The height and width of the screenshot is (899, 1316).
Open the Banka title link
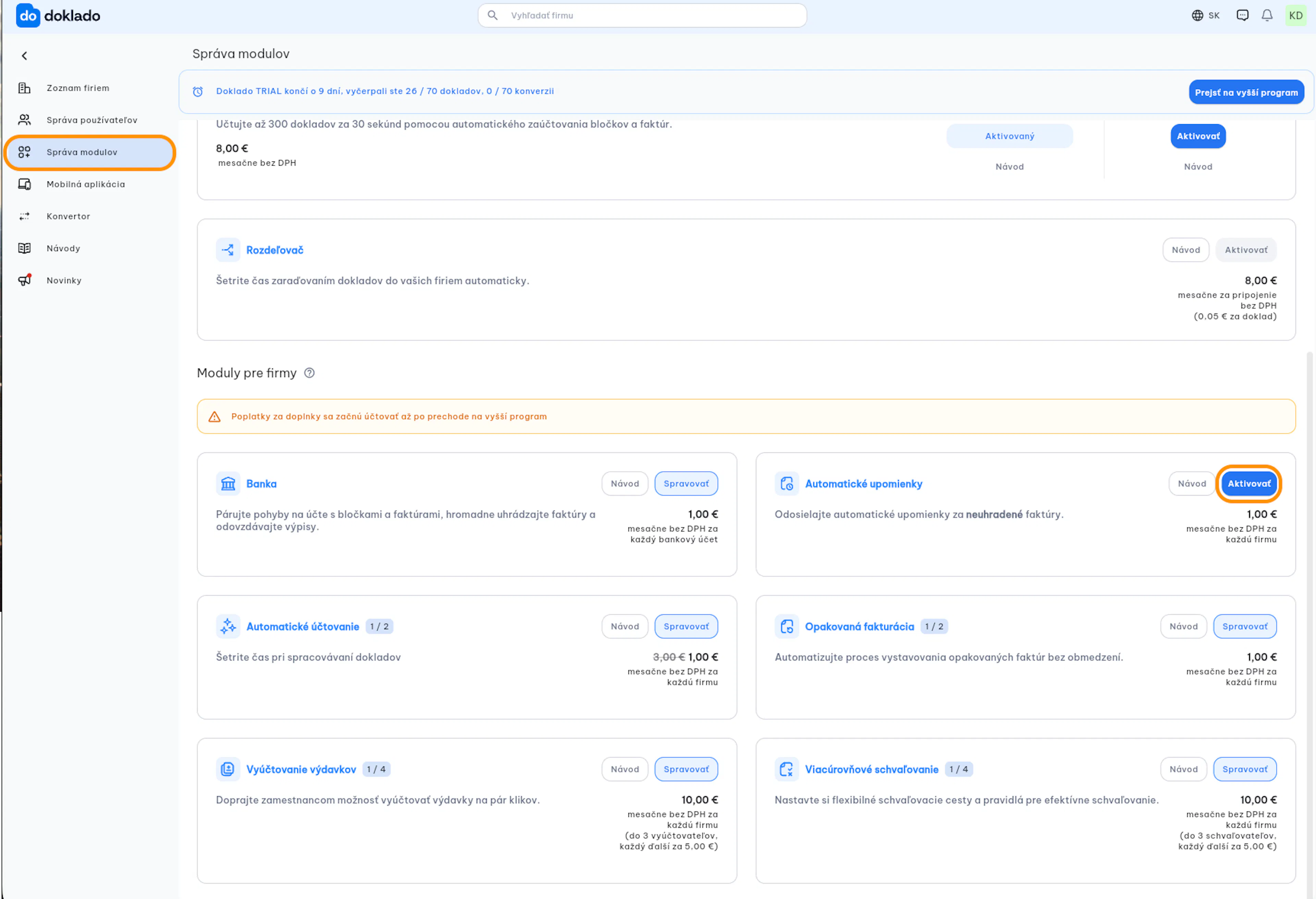pos(261,484)
